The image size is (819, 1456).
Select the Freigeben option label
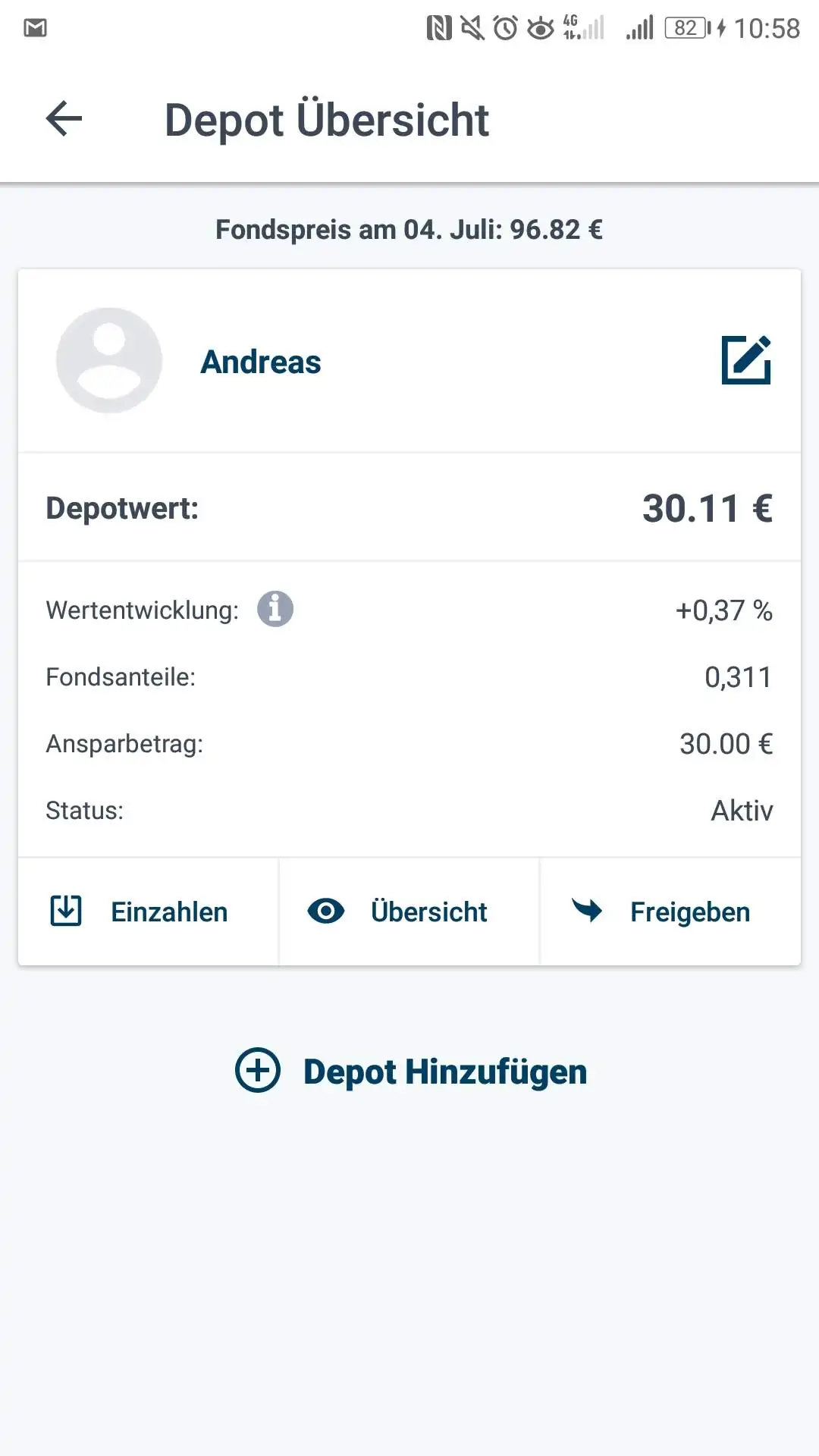(689, 912)
